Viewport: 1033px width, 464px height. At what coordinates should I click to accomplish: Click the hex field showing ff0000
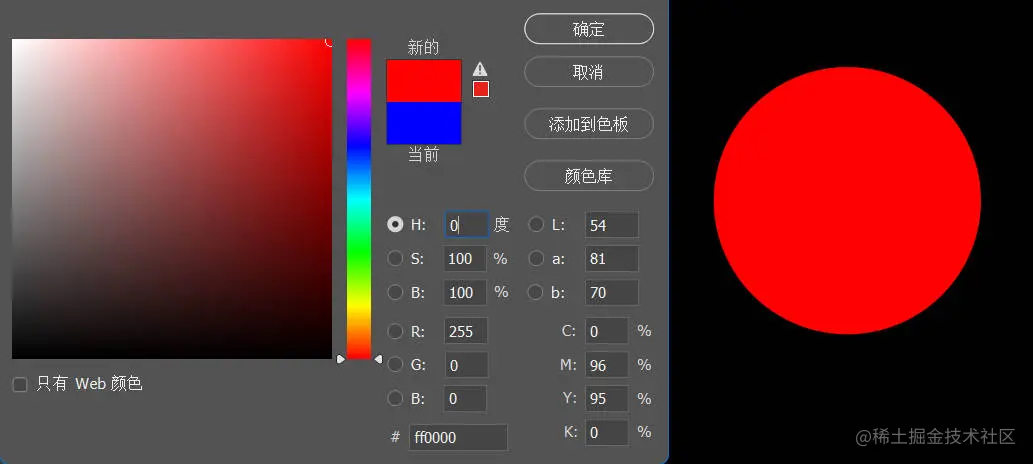tap(459, 437)
